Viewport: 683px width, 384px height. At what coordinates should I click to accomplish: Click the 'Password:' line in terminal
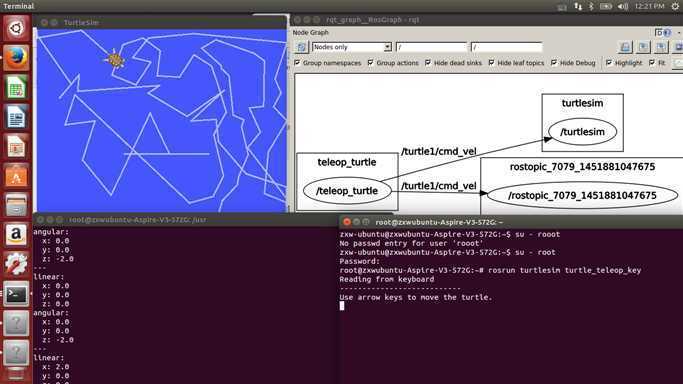click(x=359, y=261)
